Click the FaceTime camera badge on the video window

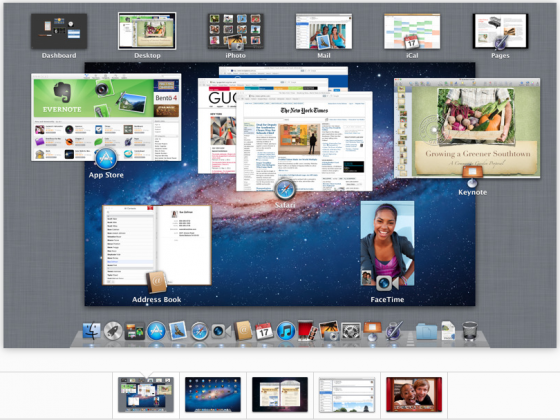coord(387,283)
